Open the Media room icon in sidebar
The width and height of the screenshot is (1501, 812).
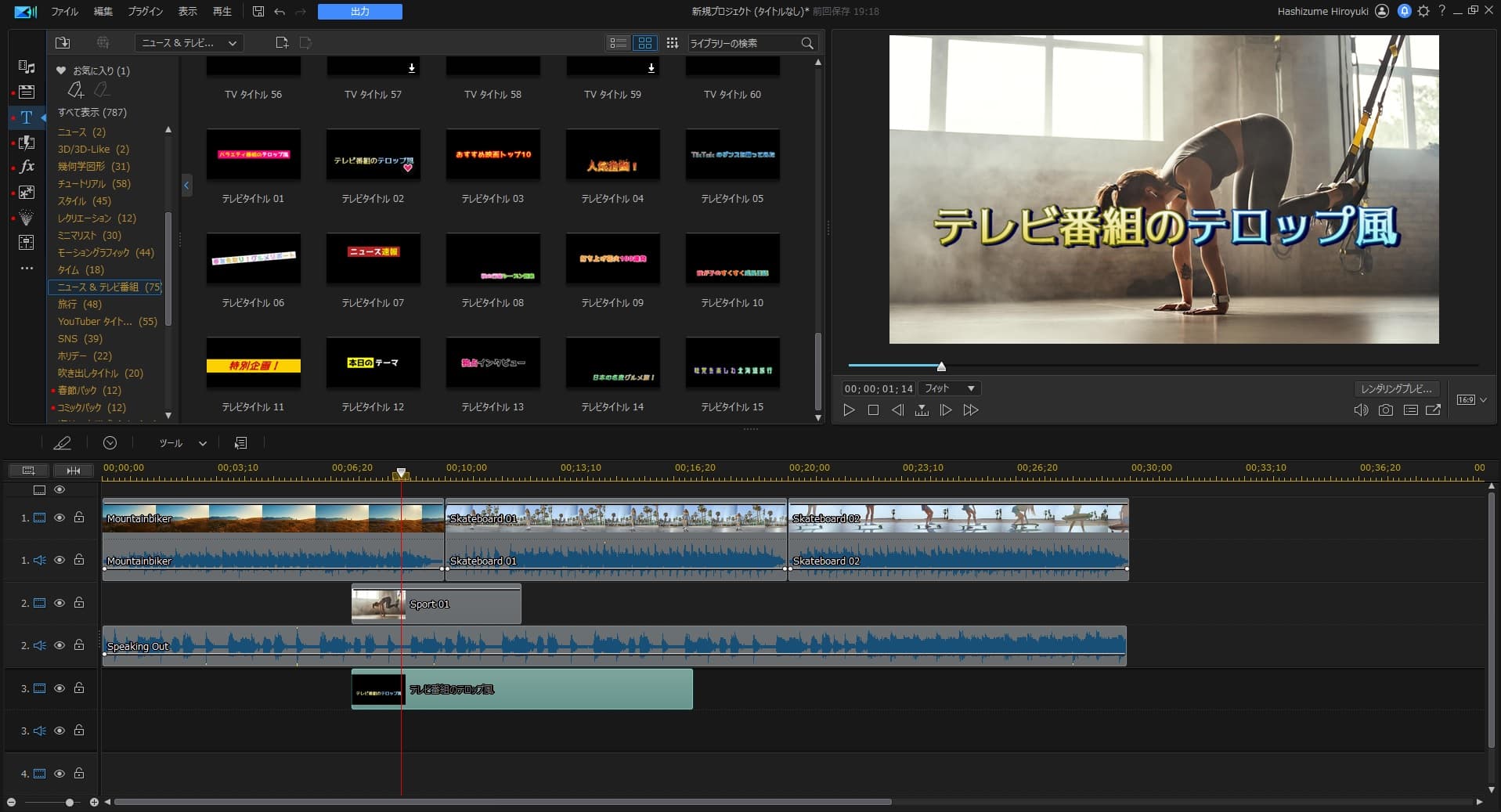27,67
